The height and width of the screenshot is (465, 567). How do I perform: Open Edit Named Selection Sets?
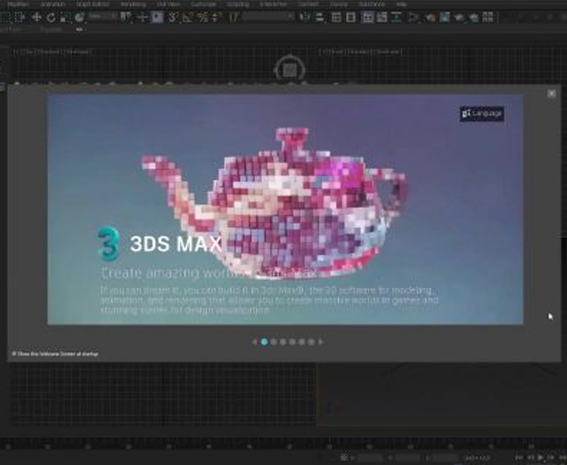(x=234, y=17)
